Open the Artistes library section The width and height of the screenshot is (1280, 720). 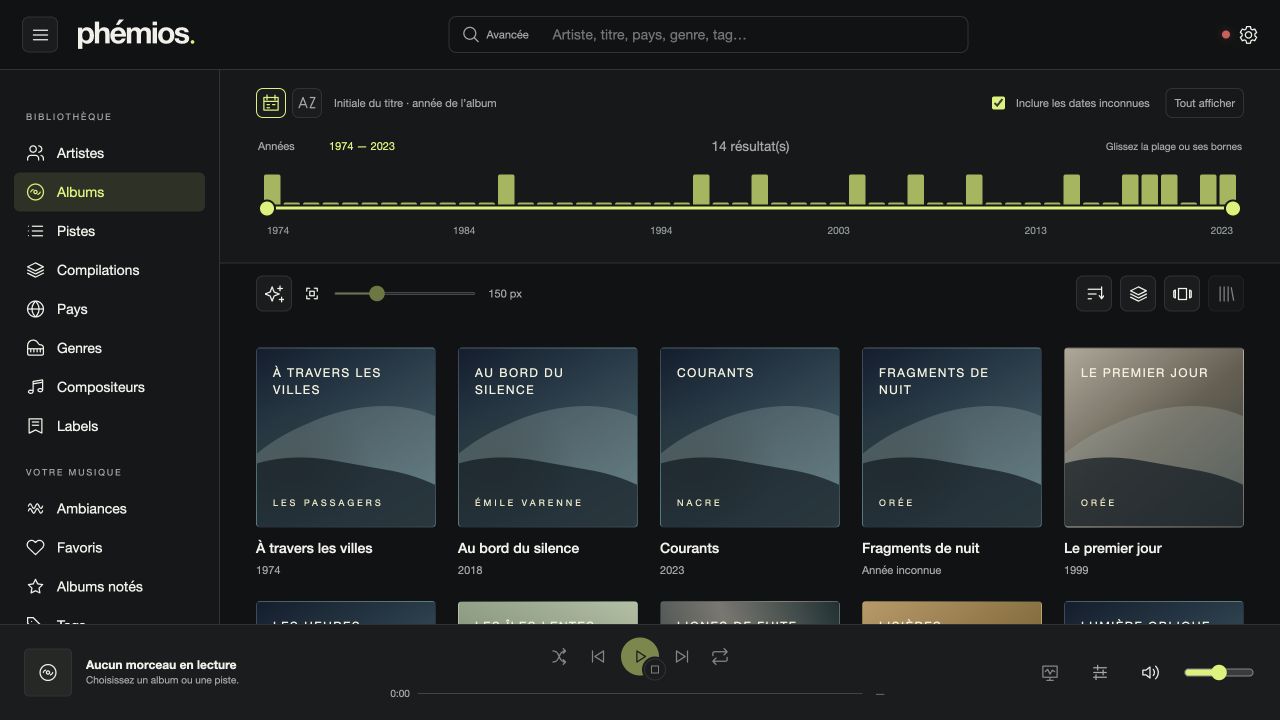110,153
